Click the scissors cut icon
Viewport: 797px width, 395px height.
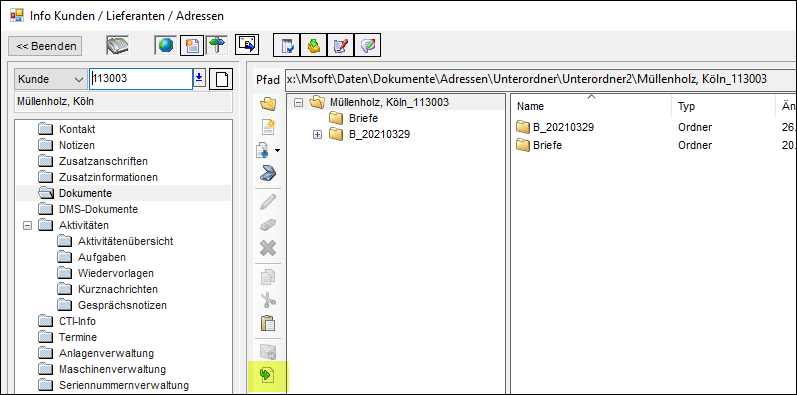pyautogui.click(x=268, y=300)
